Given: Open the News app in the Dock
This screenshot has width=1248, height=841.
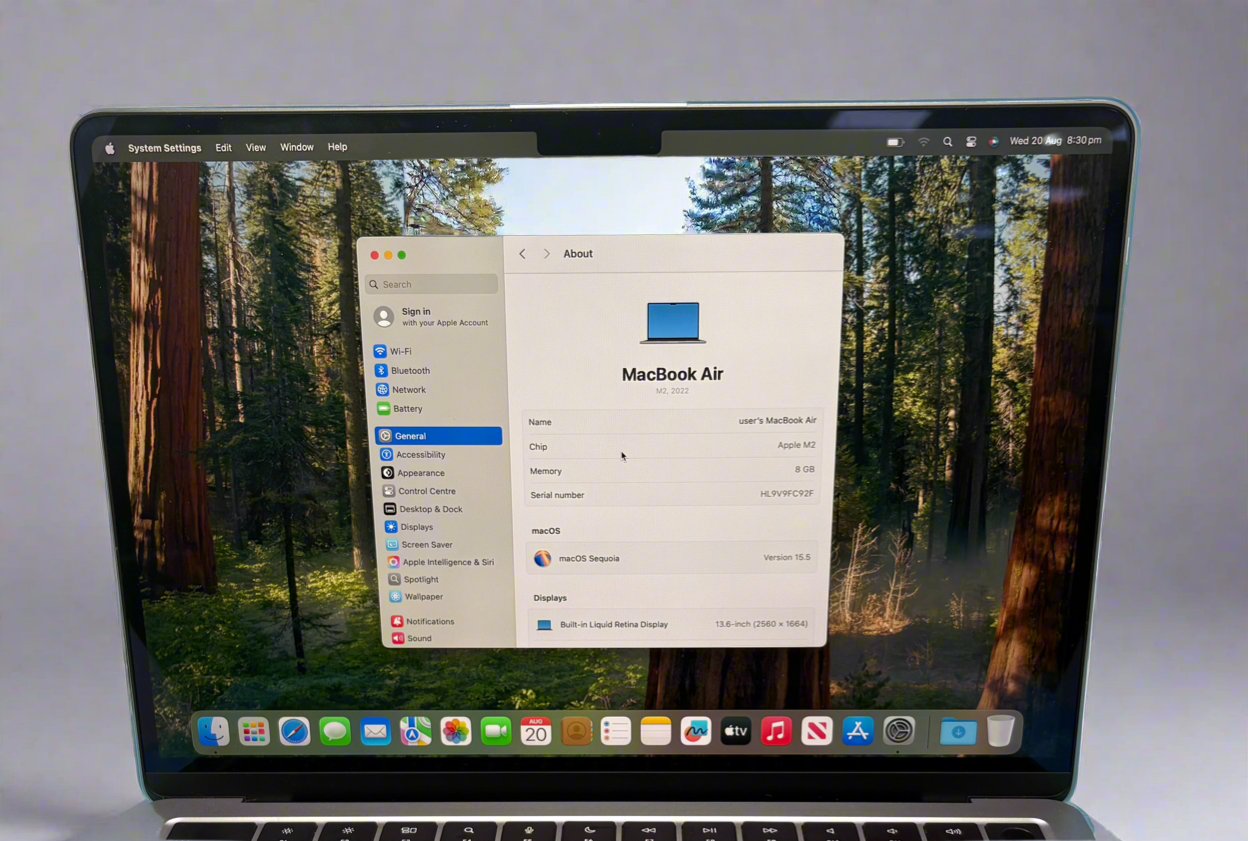Looking at the screenshot, I should pos(817,732).
